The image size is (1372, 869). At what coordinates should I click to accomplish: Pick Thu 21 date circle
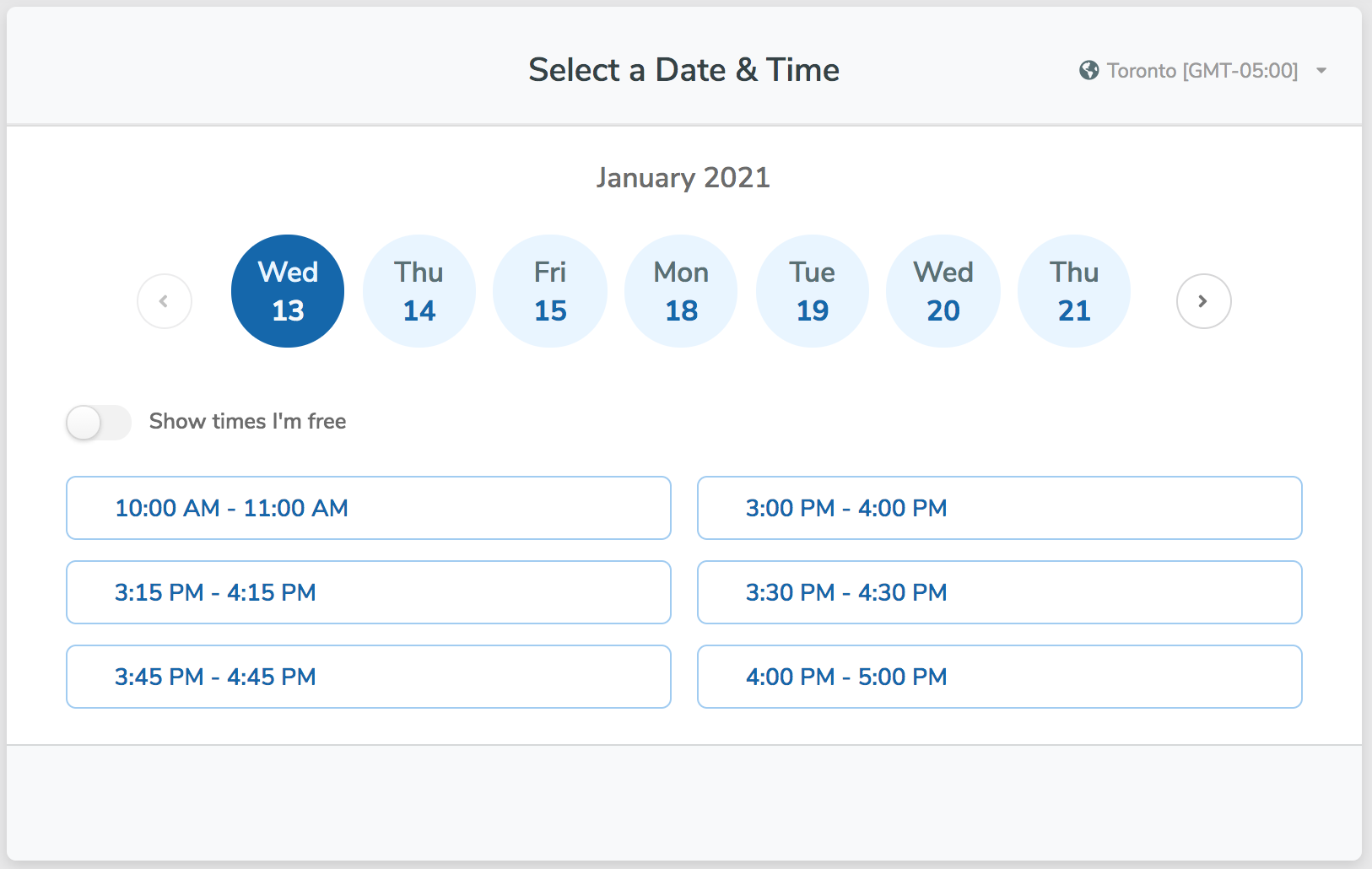1074,291
